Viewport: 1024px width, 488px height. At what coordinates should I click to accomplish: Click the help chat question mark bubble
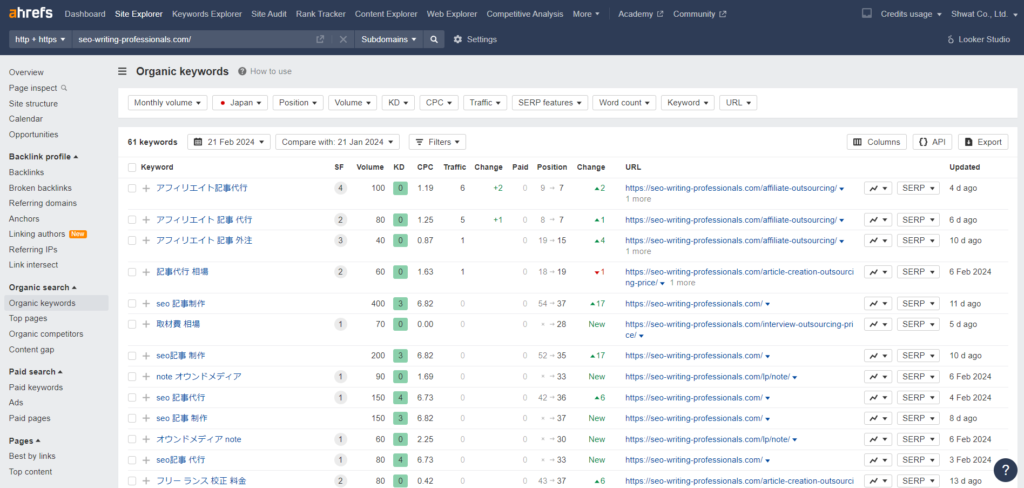(1004, 468)
